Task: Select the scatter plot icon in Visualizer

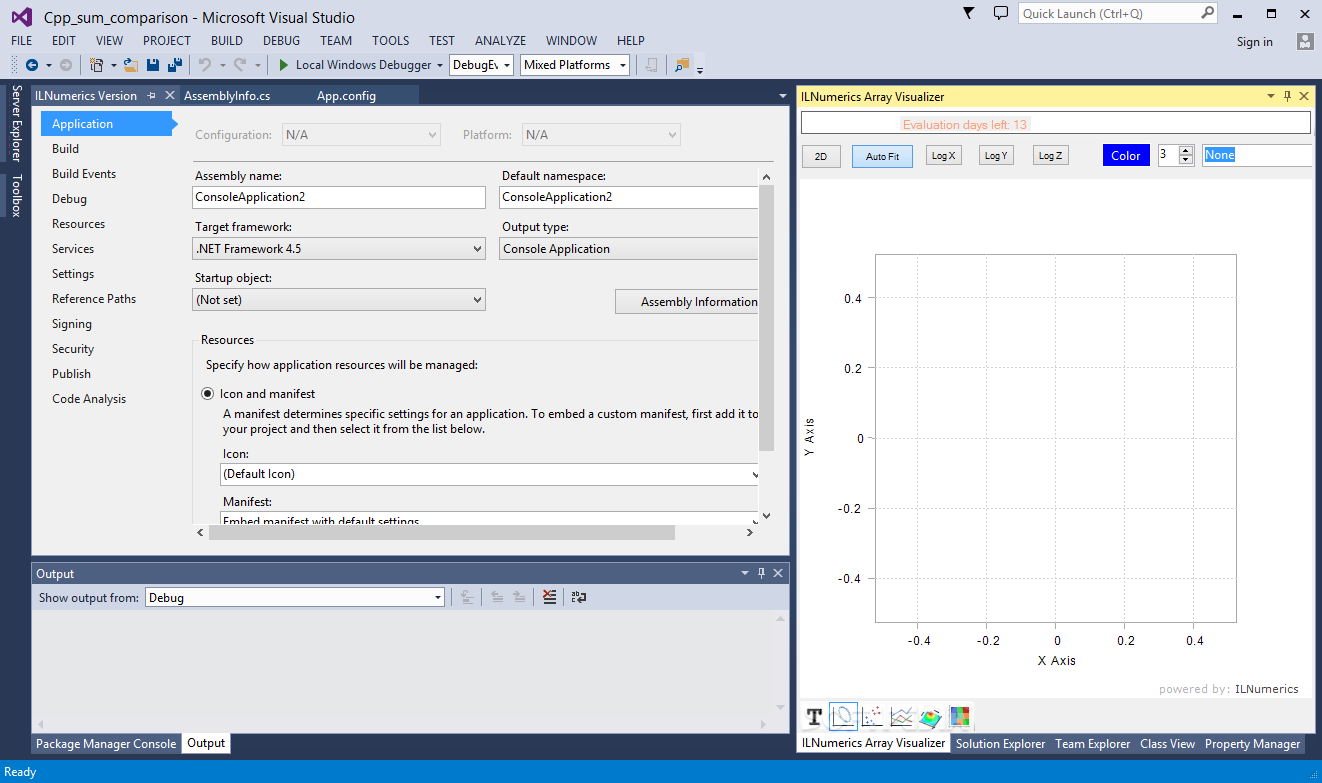Action: (x=872, y=716)
